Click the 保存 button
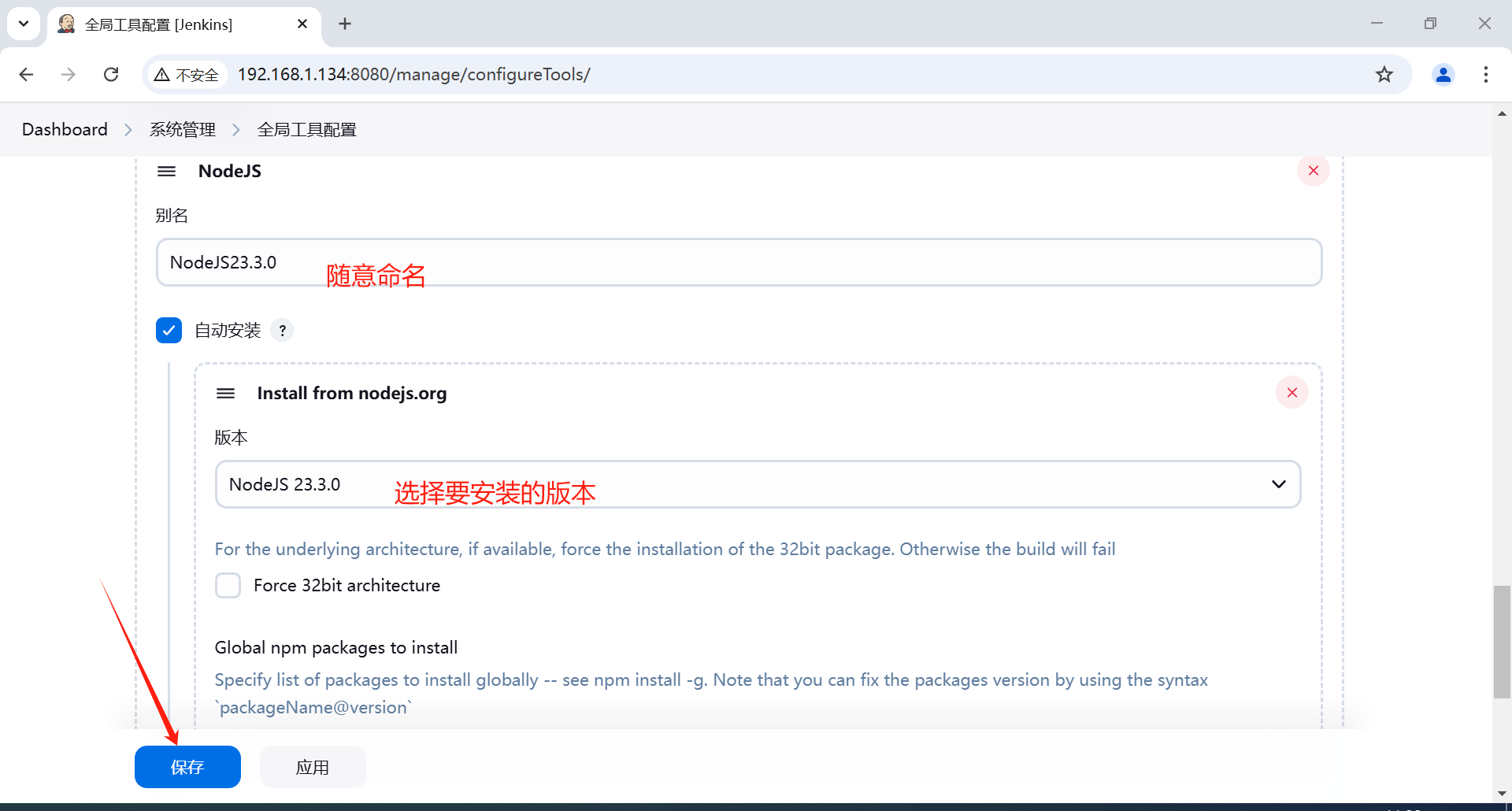This screenshot has width=1512, height=811. pyautogui.click(x=187, y=767)
